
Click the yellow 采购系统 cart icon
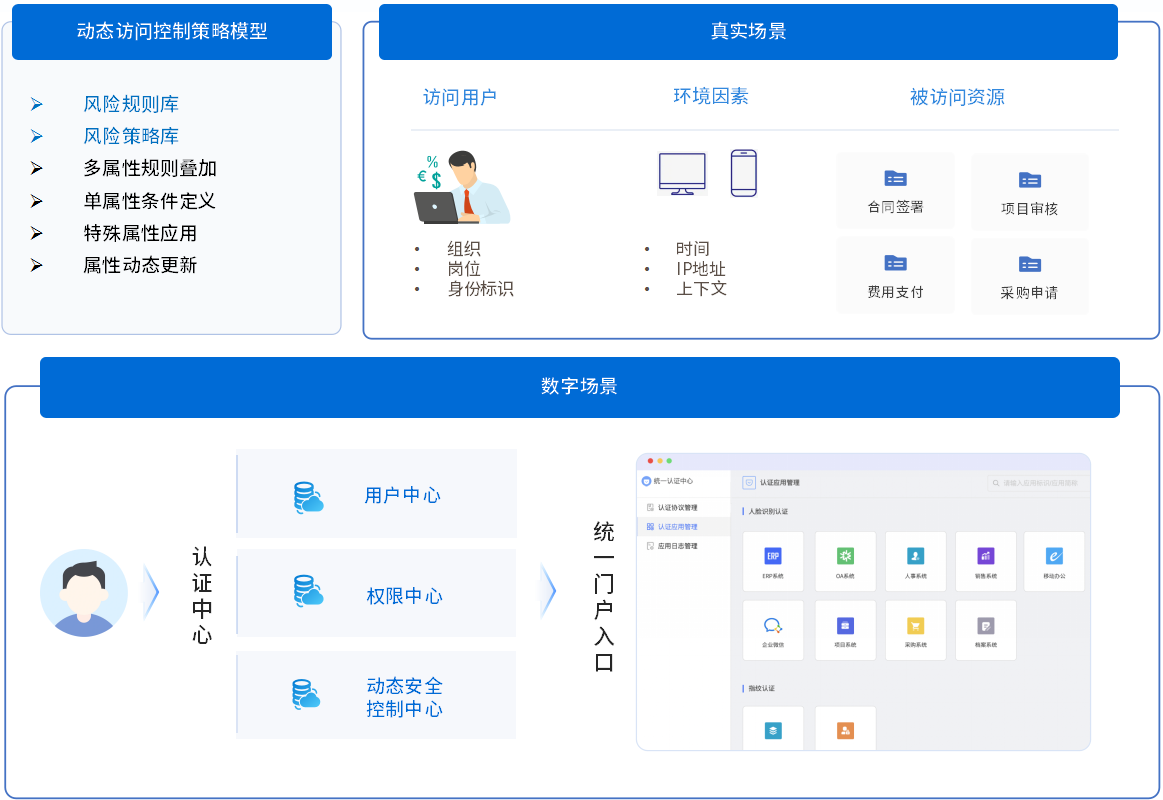pos(915,626)
